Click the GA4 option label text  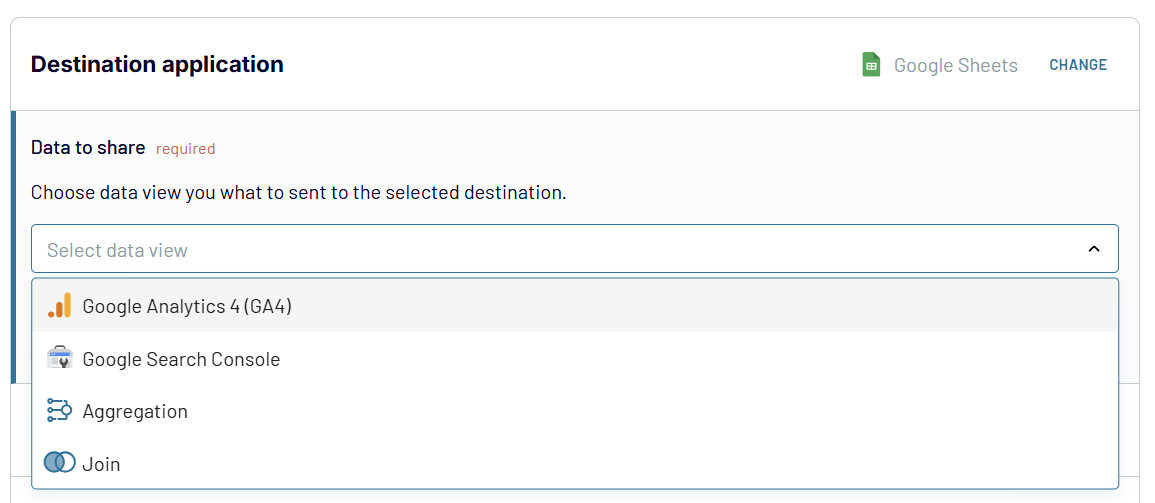(187, 306)
